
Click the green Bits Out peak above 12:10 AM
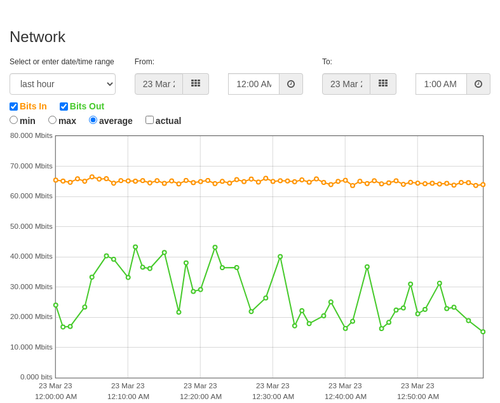pyautogui.click(x=135, y=247)
